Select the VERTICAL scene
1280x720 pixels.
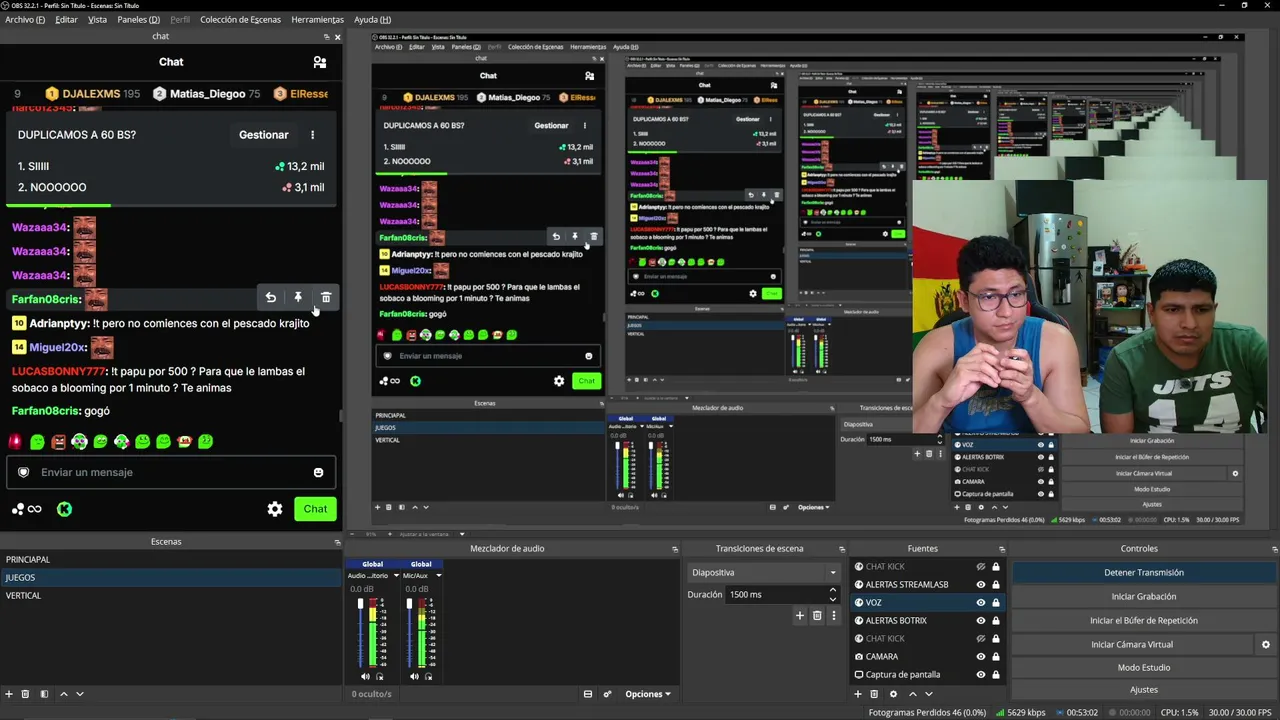171,596
